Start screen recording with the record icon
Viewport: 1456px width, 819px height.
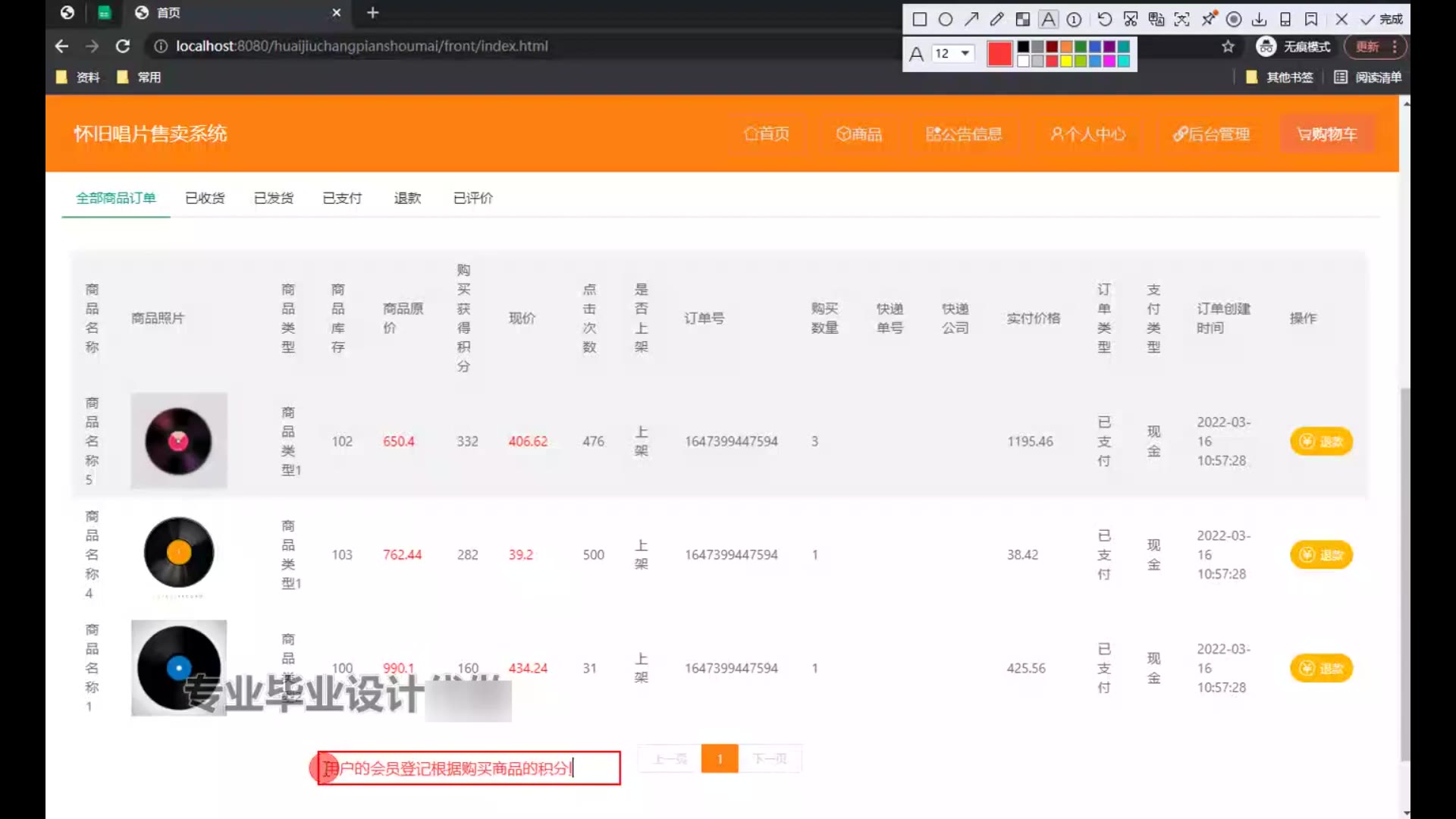click(1234, 19)
